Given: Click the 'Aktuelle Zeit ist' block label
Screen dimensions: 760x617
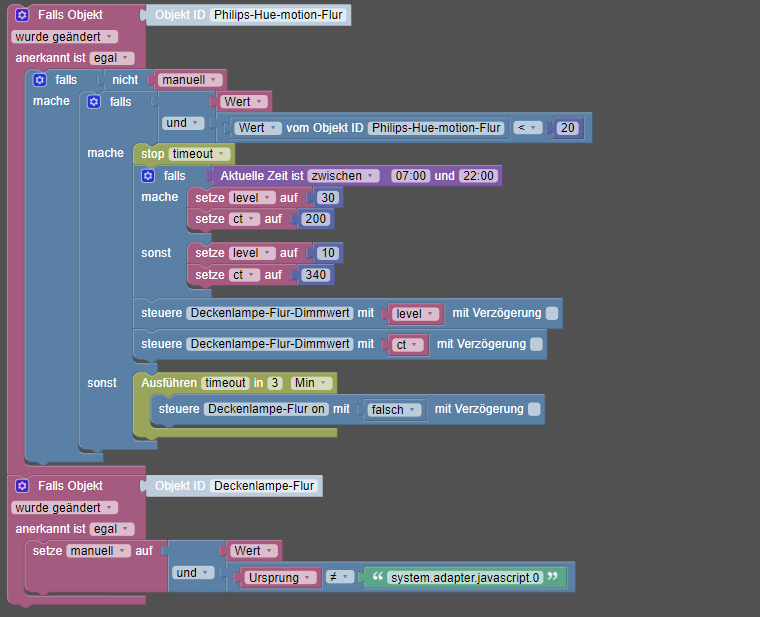Looking at the screenshot, I should pyautogui.click(x=262, y=176).
